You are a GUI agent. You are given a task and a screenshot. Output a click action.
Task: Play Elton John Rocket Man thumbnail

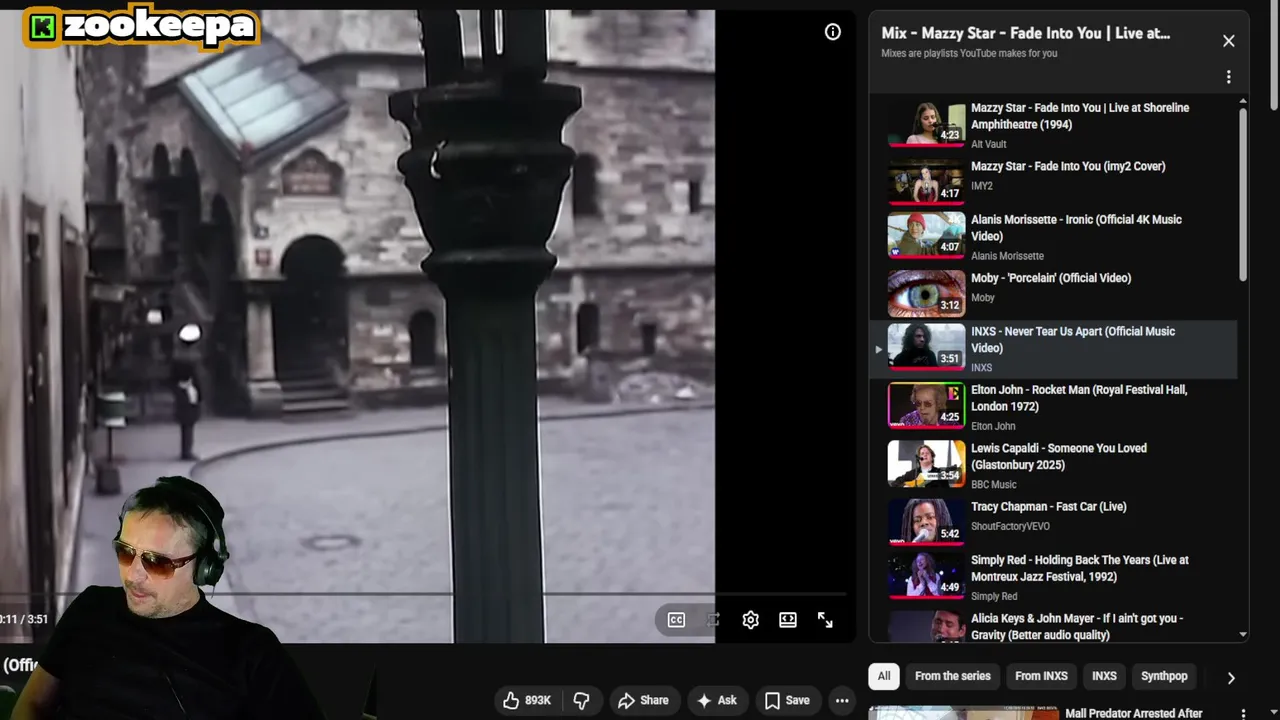(x=926, y=406)
